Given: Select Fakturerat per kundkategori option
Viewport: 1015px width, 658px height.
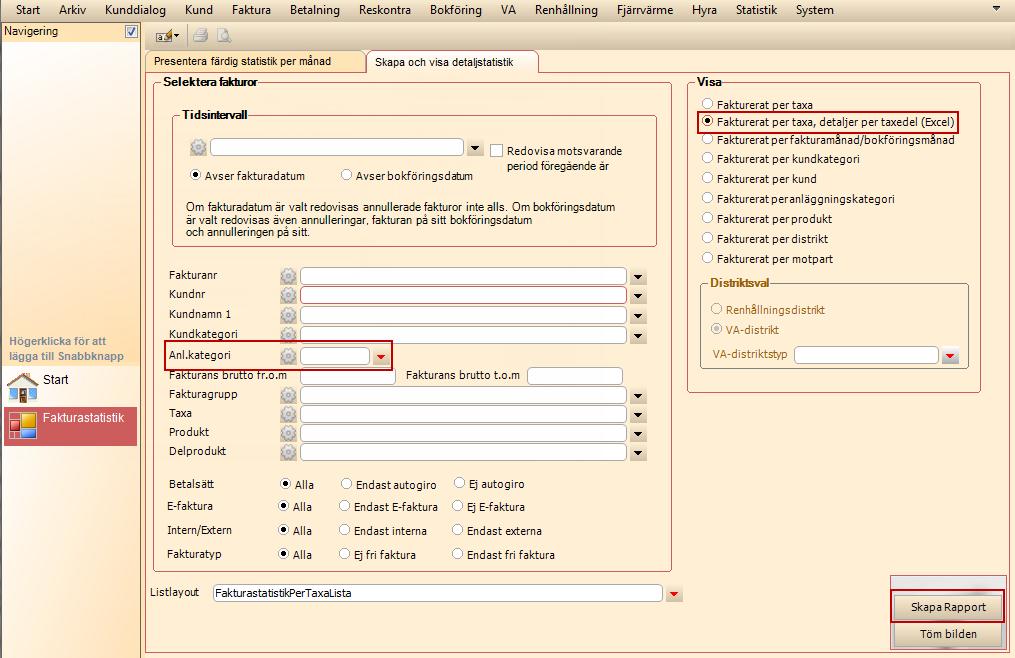Looking at the screenshot, I should coord(708,158).
